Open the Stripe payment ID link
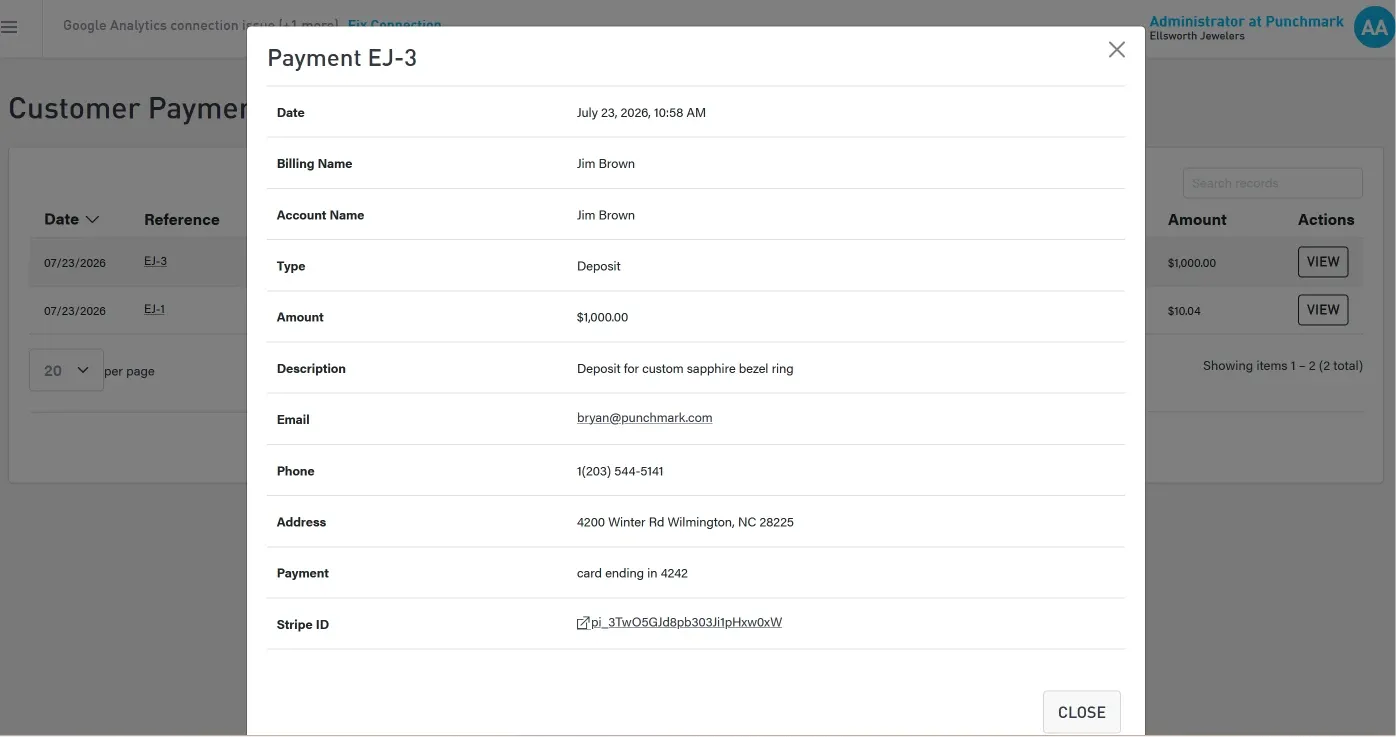The height and width of the screenshot is (737, 1396). (x=686, y=622)
